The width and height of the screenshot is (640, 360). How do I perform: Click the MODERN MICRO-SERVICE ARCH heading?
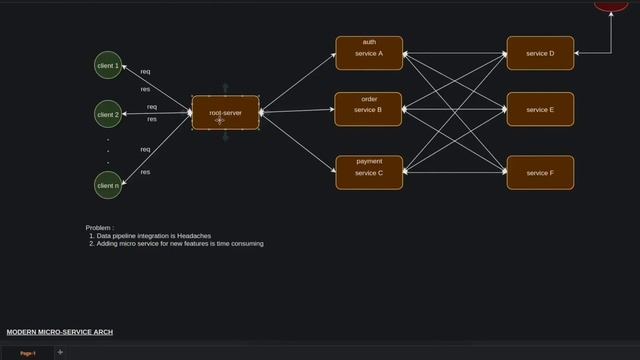pos(60,332)
